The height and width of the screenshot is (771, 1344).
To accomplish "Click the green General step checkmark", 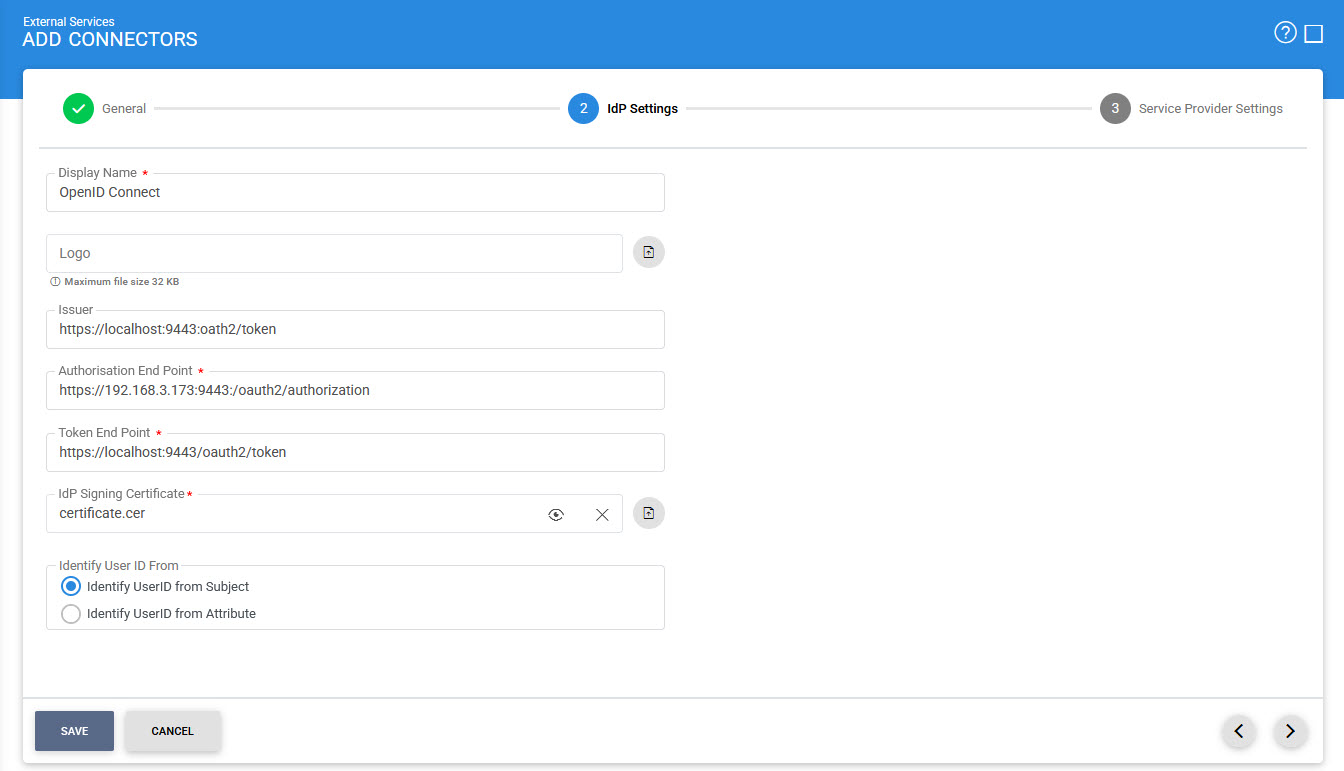I will click(x=78, y=108).
